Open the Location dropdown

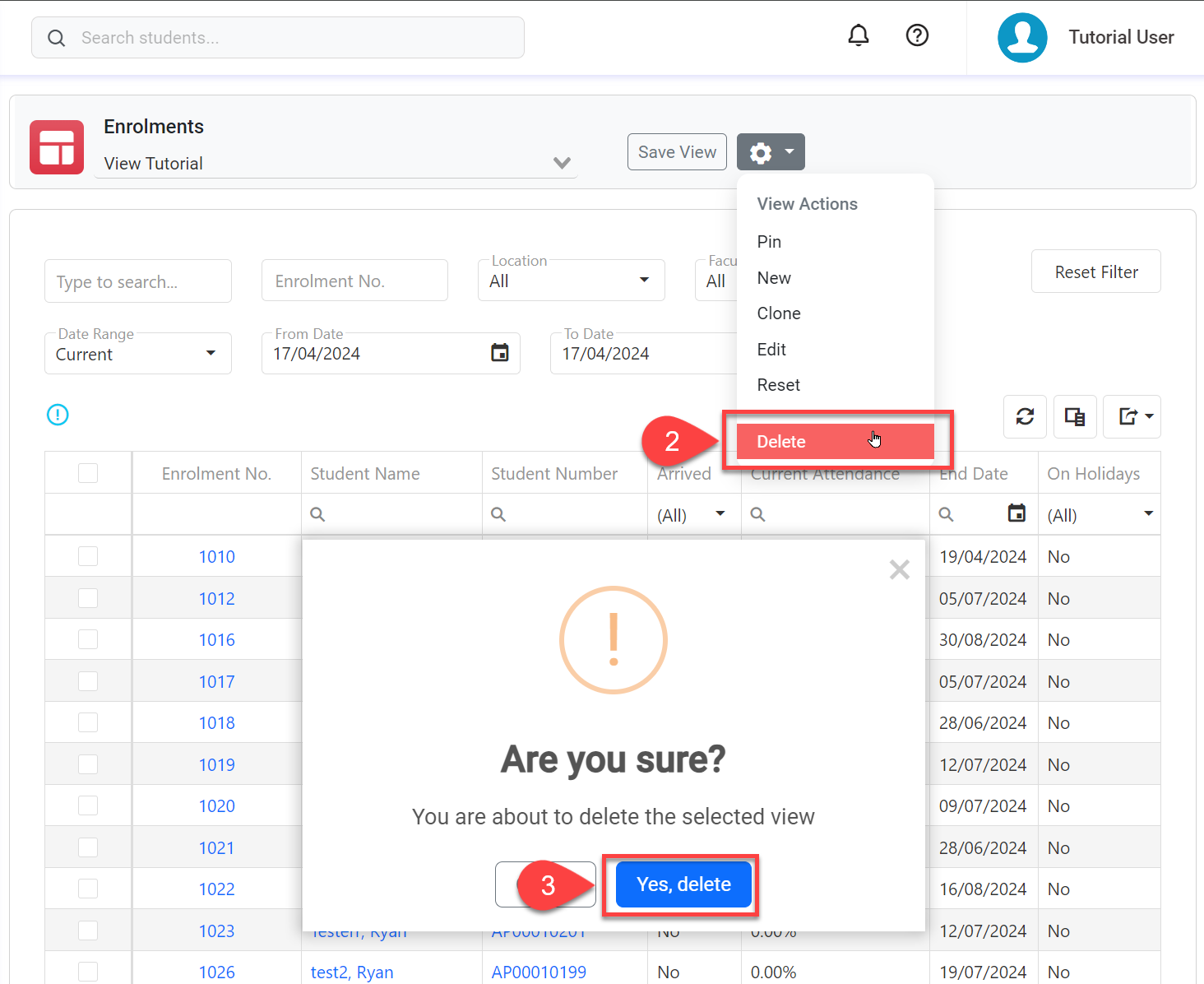[x=572, y=281]
